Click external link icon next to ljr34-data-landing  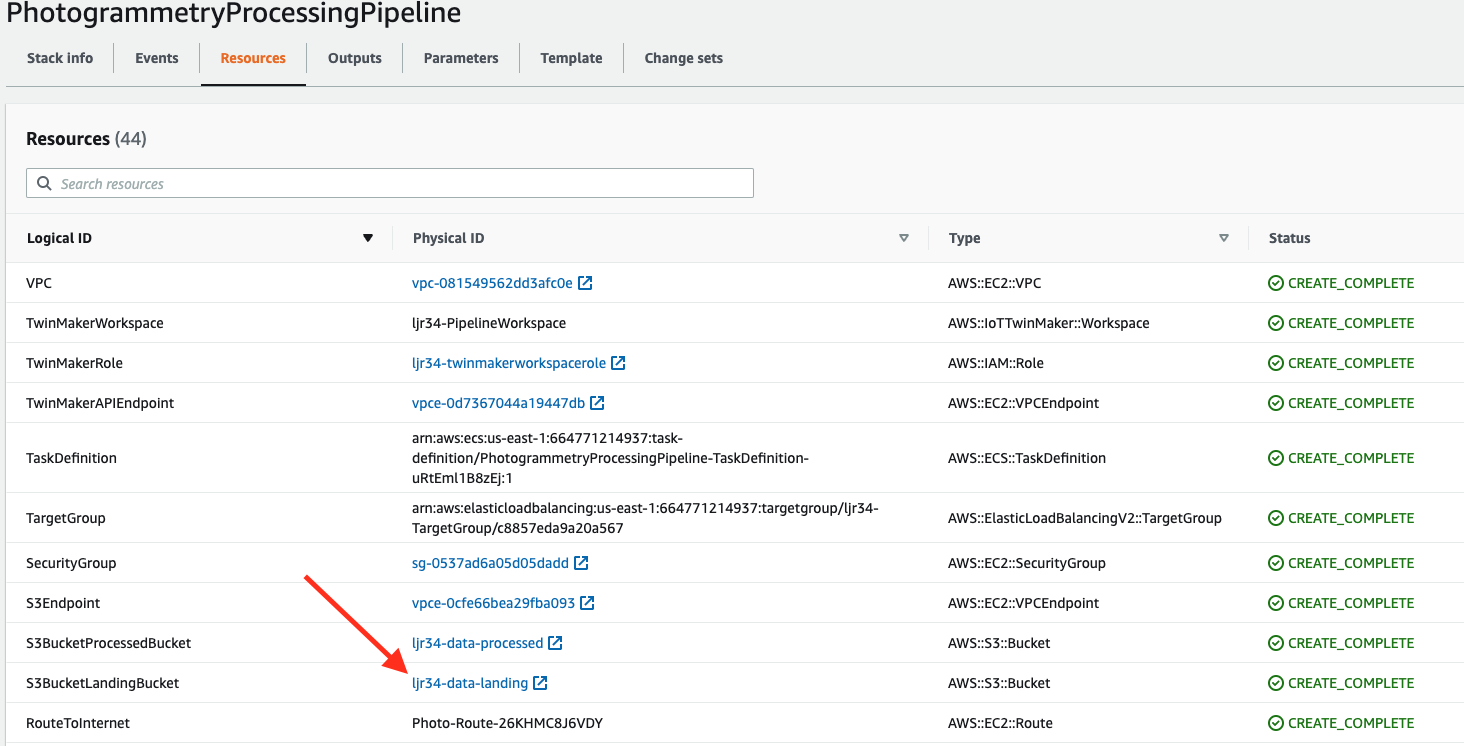(540, 683)
